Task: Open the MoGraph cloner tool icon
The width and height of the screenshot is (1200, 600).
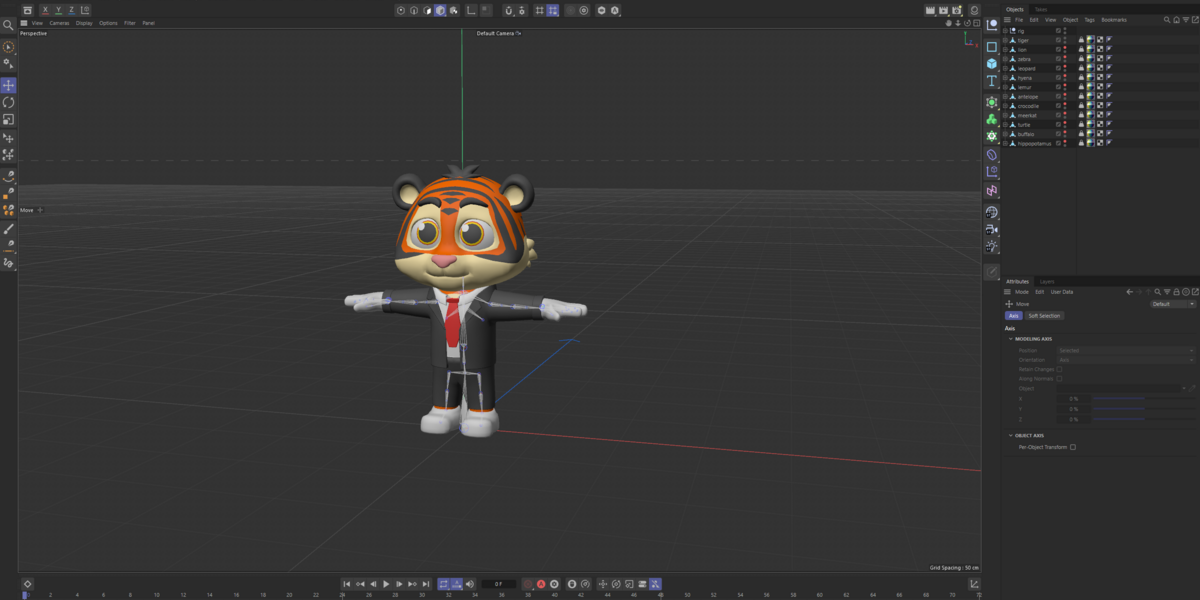Action: 992,119
